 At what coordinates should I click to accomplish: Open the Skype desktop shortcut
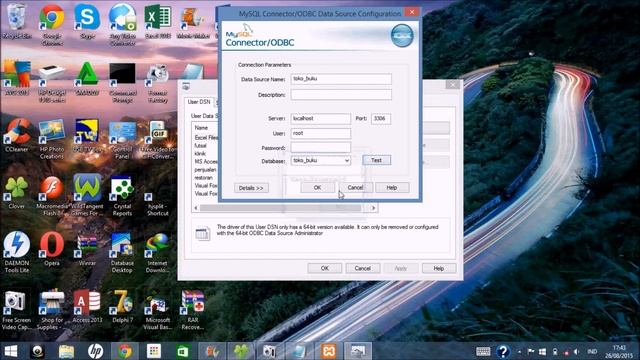tap(87, 21)
